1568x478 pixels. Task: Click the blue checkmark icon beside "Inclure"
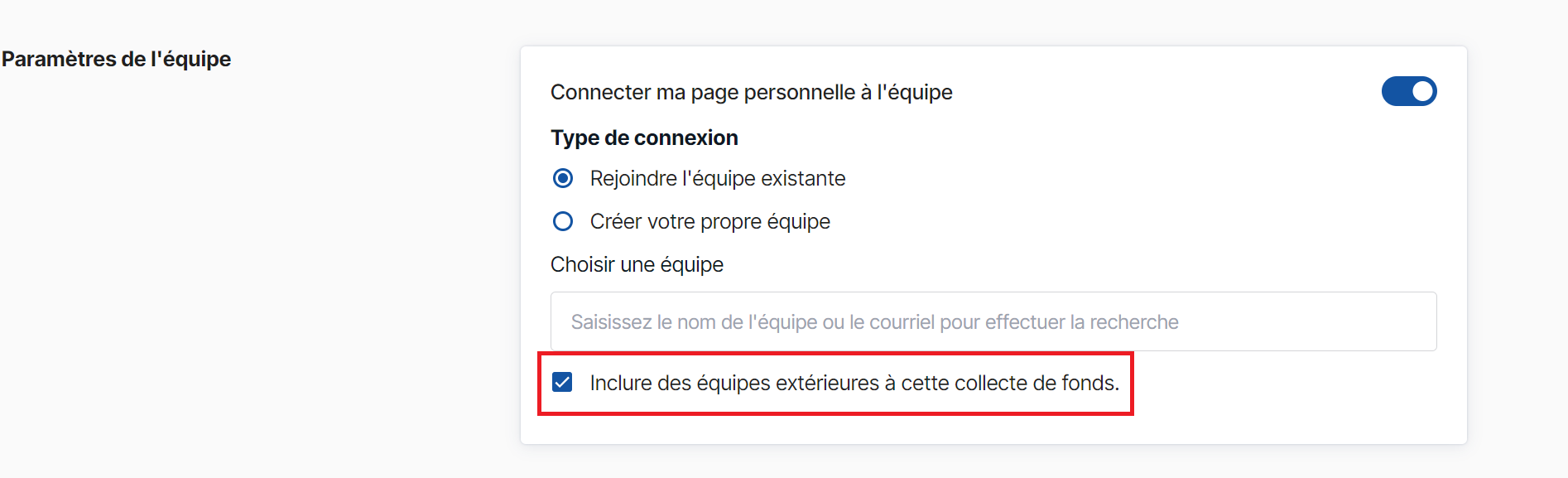coord(562,382)
